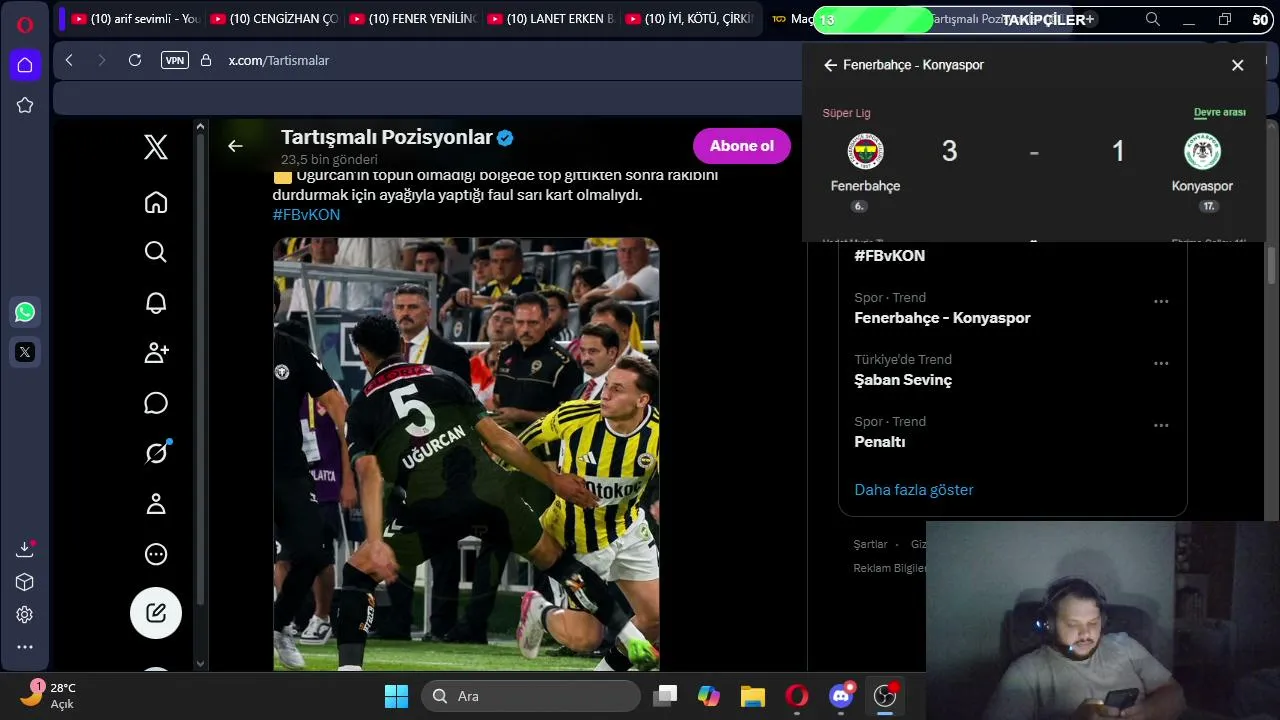Open Opera extensions cube icon
The width and height of the screenshot is (1280, 720).
point(25,582)
